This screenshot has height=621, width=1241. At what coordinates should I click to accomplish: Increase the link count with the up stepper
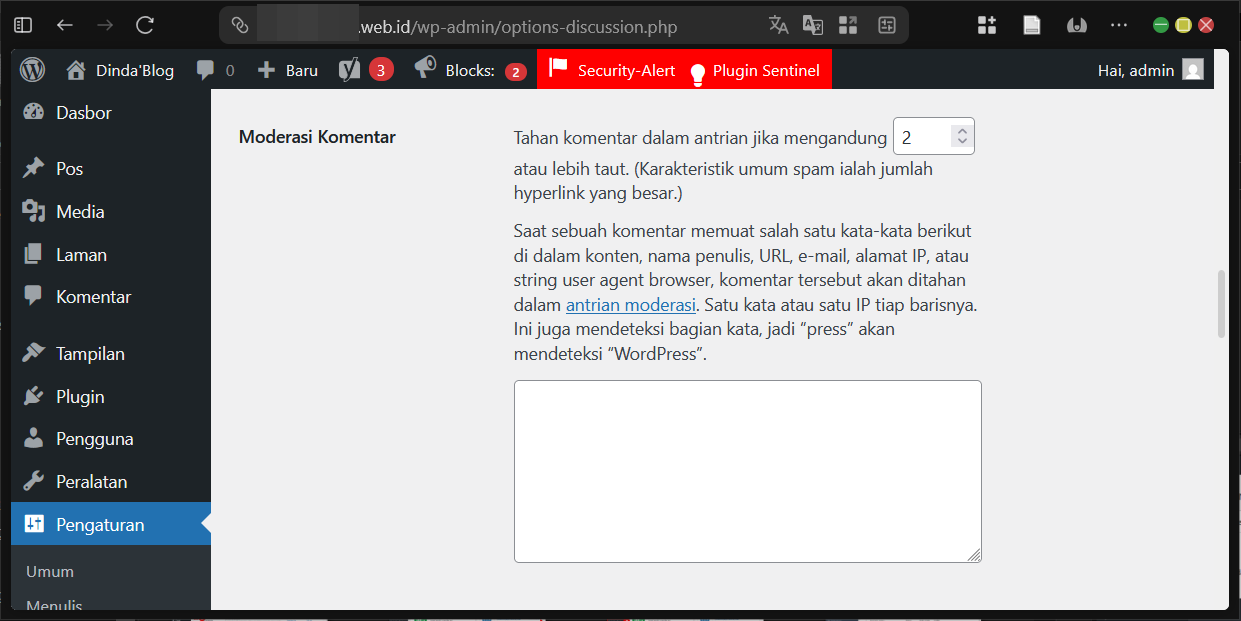pyautogui.click(x=962, y=129)
